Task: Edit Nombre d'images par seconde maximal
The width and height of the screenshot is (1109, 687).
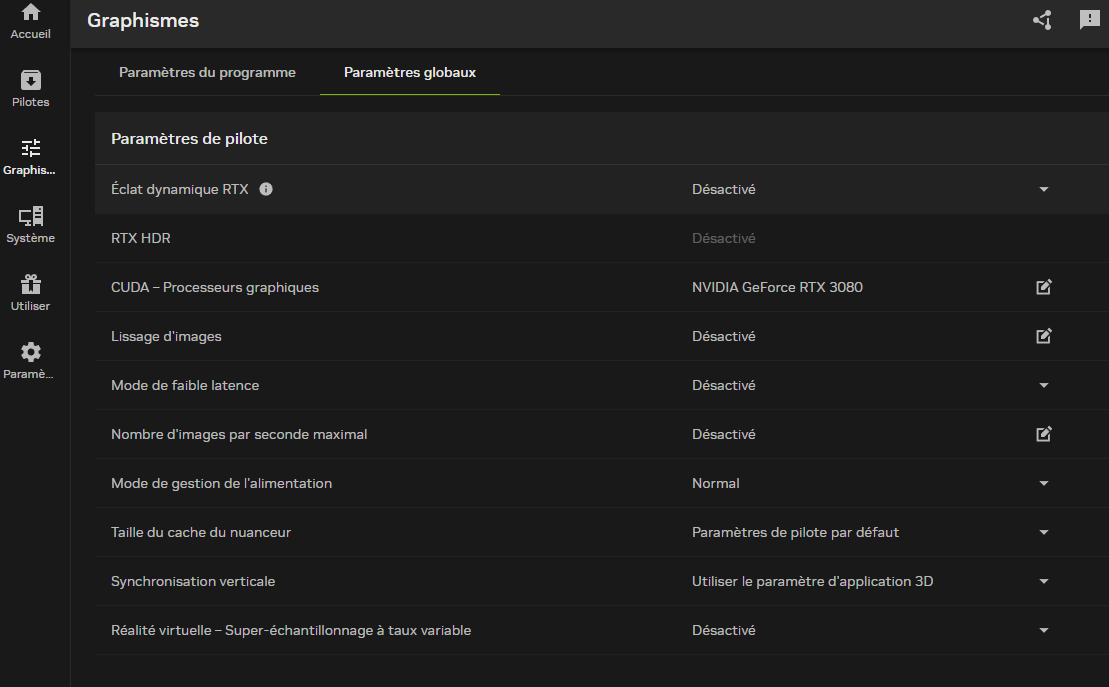Action: click(x=1043, y=435)
